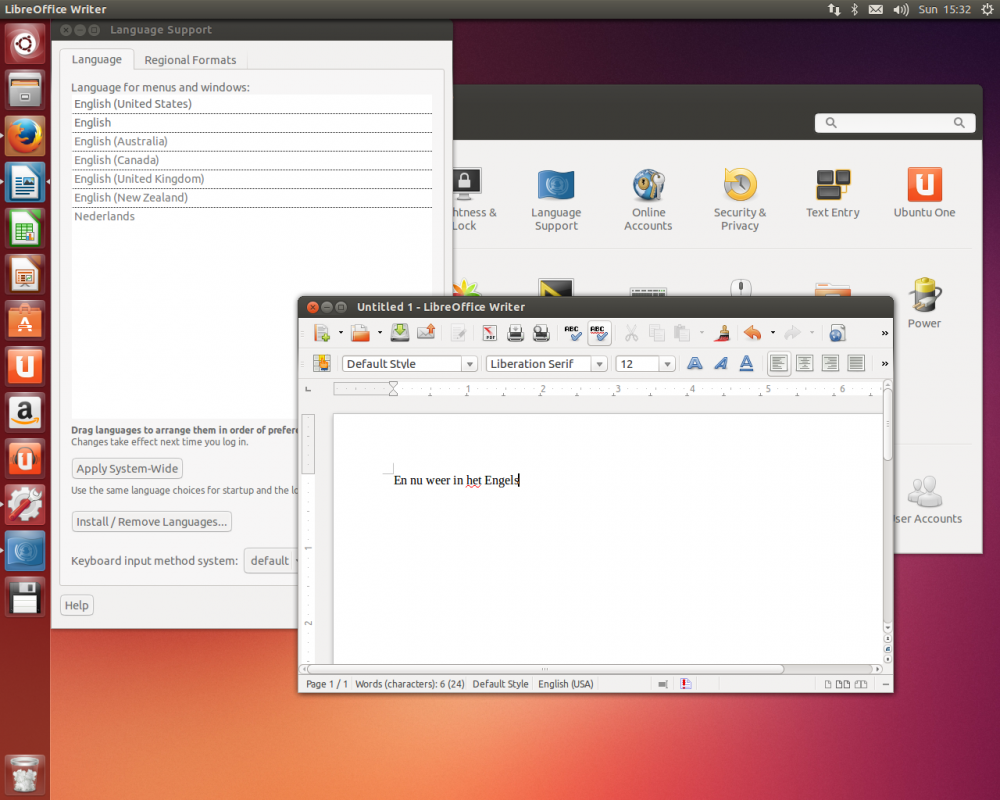Toggle bold formatting
Viewport: 1000px width, 800px height.
point(695,364)
